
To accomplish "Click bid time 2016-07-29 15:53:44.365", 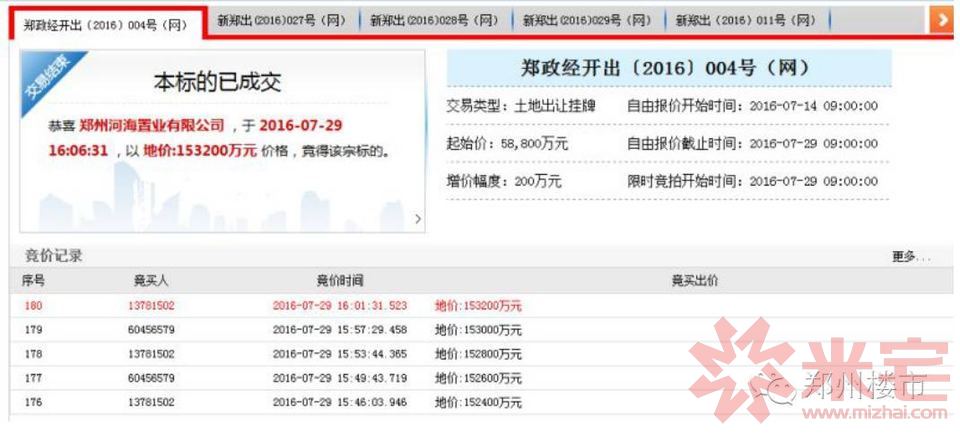I will (340, 354).
